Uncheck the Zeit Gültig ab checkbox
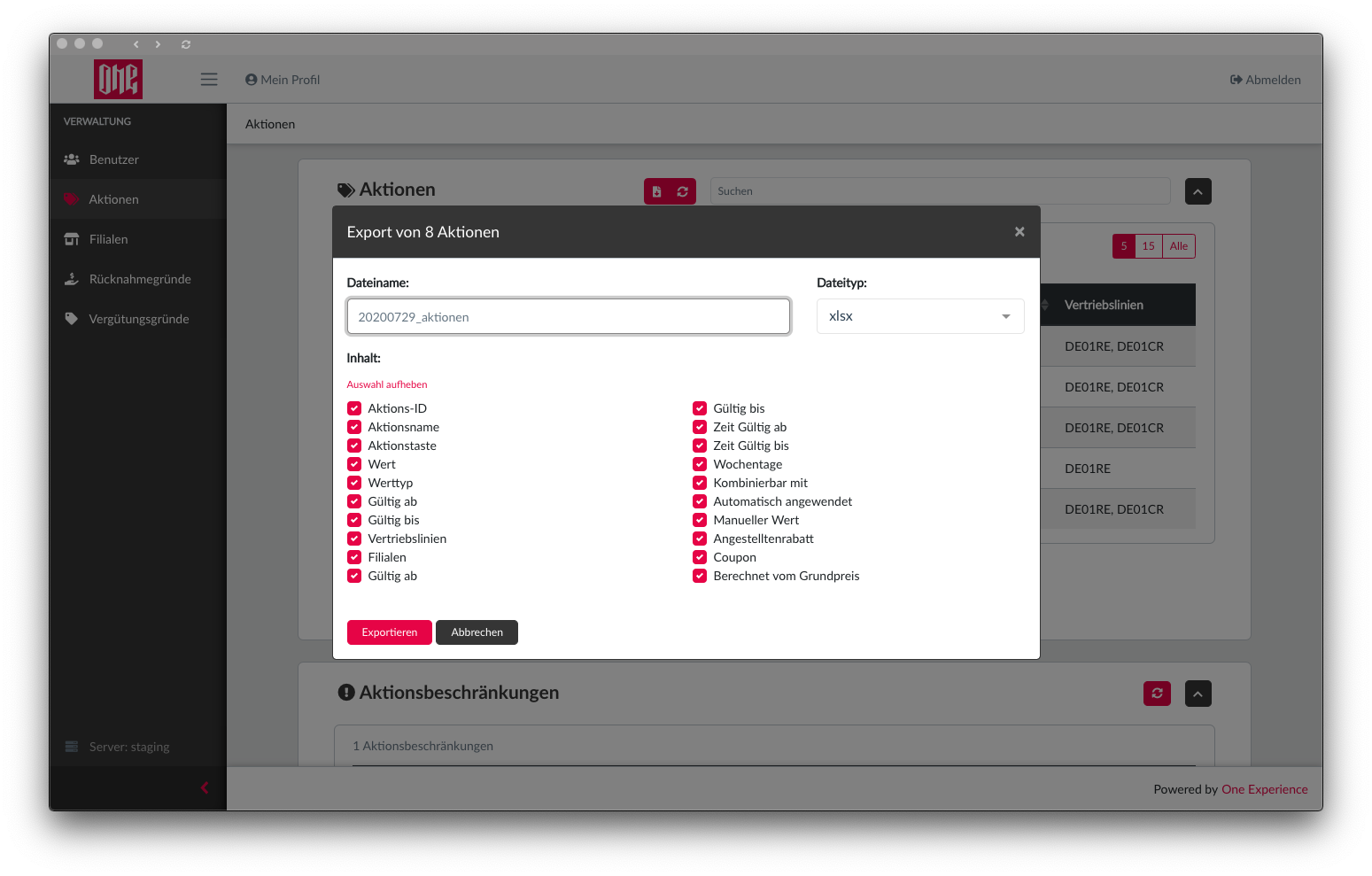The image size is (1372, 876). tap(700, 427)
